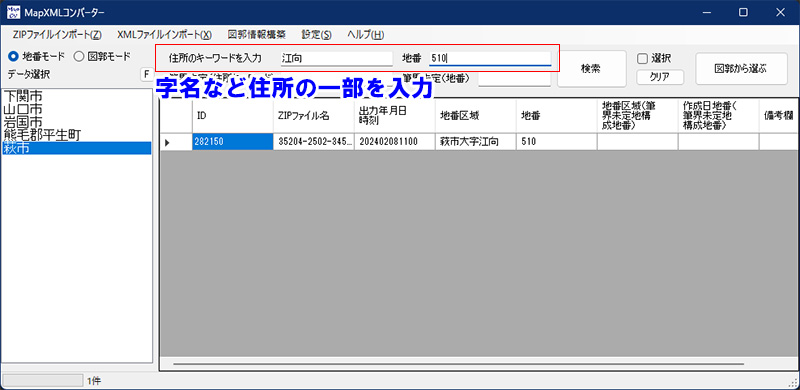Click the partially hidden input field under 地番
Image resolution: width=800 pixels, height=390 pixels.
pos(514,79)
